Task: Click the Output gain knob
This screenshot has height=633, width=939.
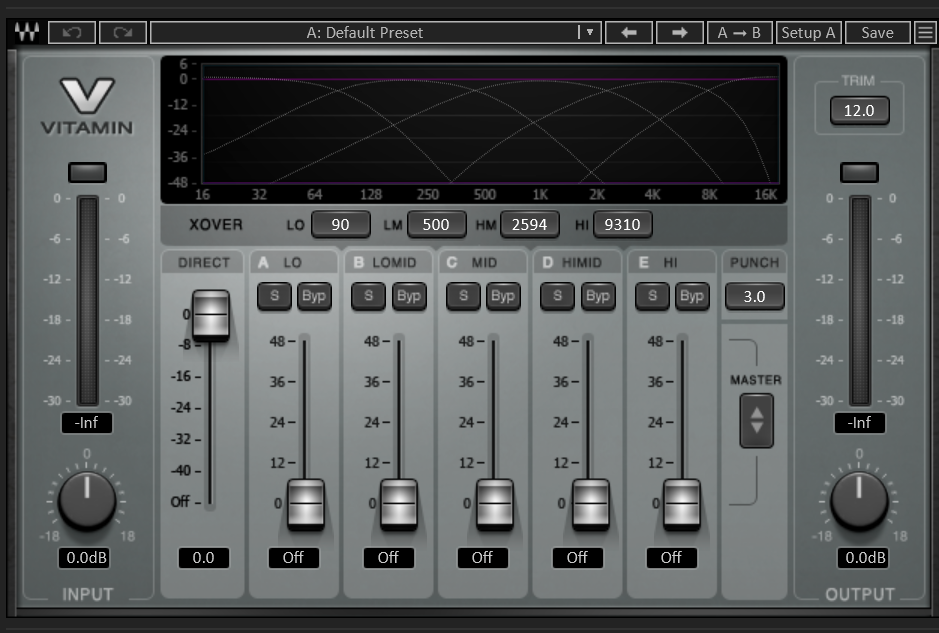Action: click(859, 501)
